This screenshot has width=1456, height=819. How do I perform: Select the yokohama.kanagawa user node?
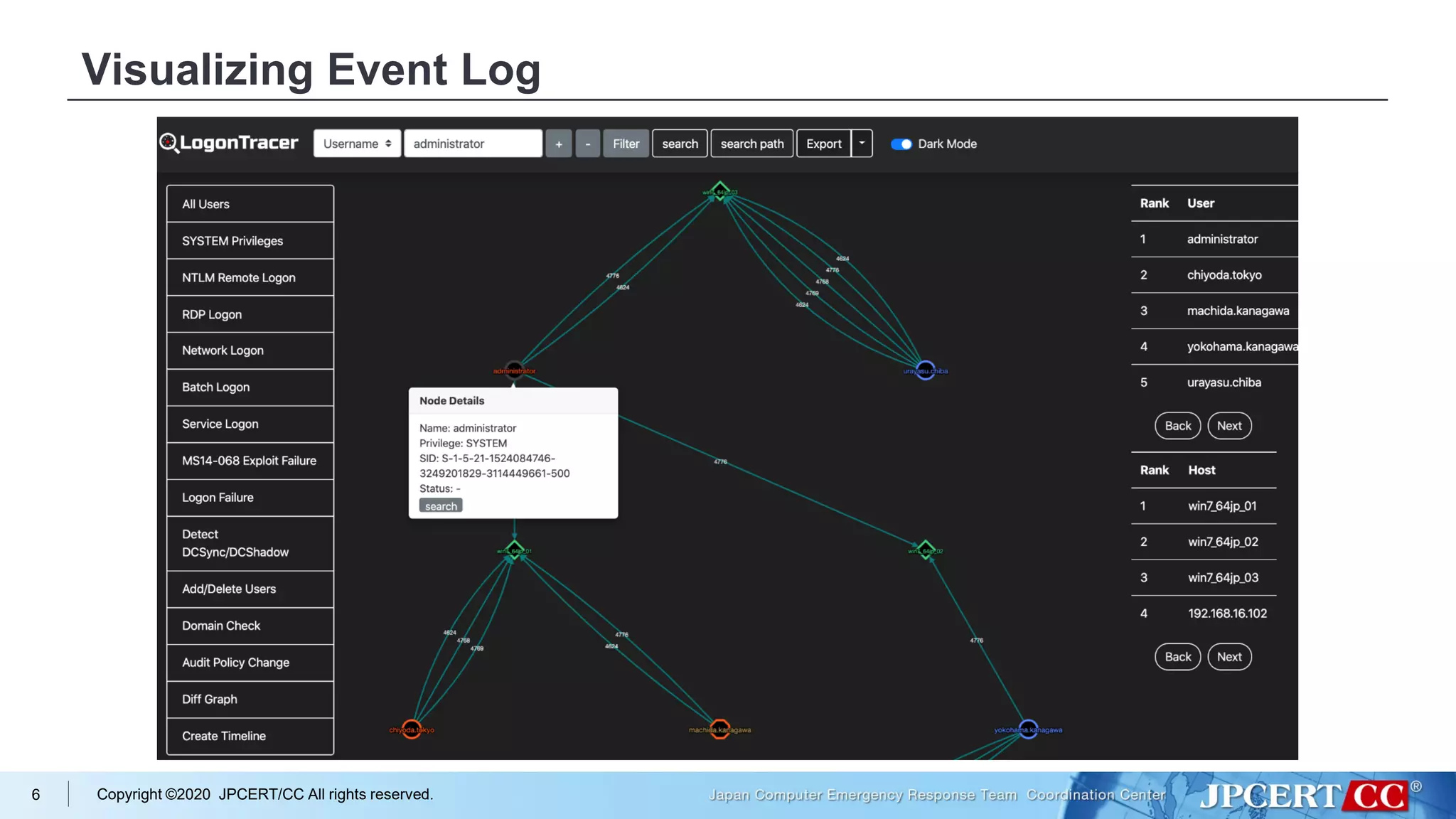pos(1028,729)
